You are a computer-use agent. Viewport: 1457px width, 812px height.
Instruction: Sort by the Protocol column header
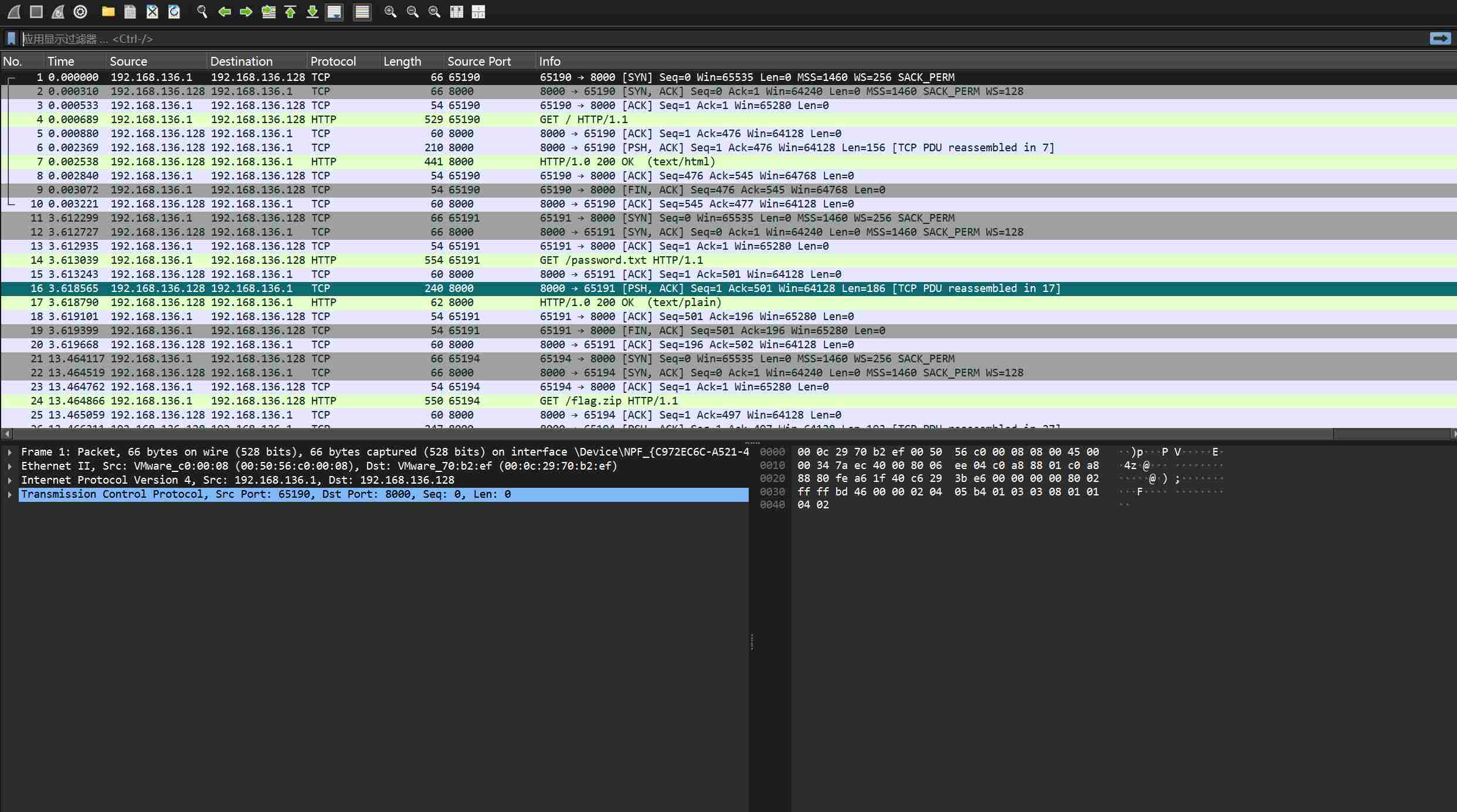pyautogui.click(x=333, y=62)
